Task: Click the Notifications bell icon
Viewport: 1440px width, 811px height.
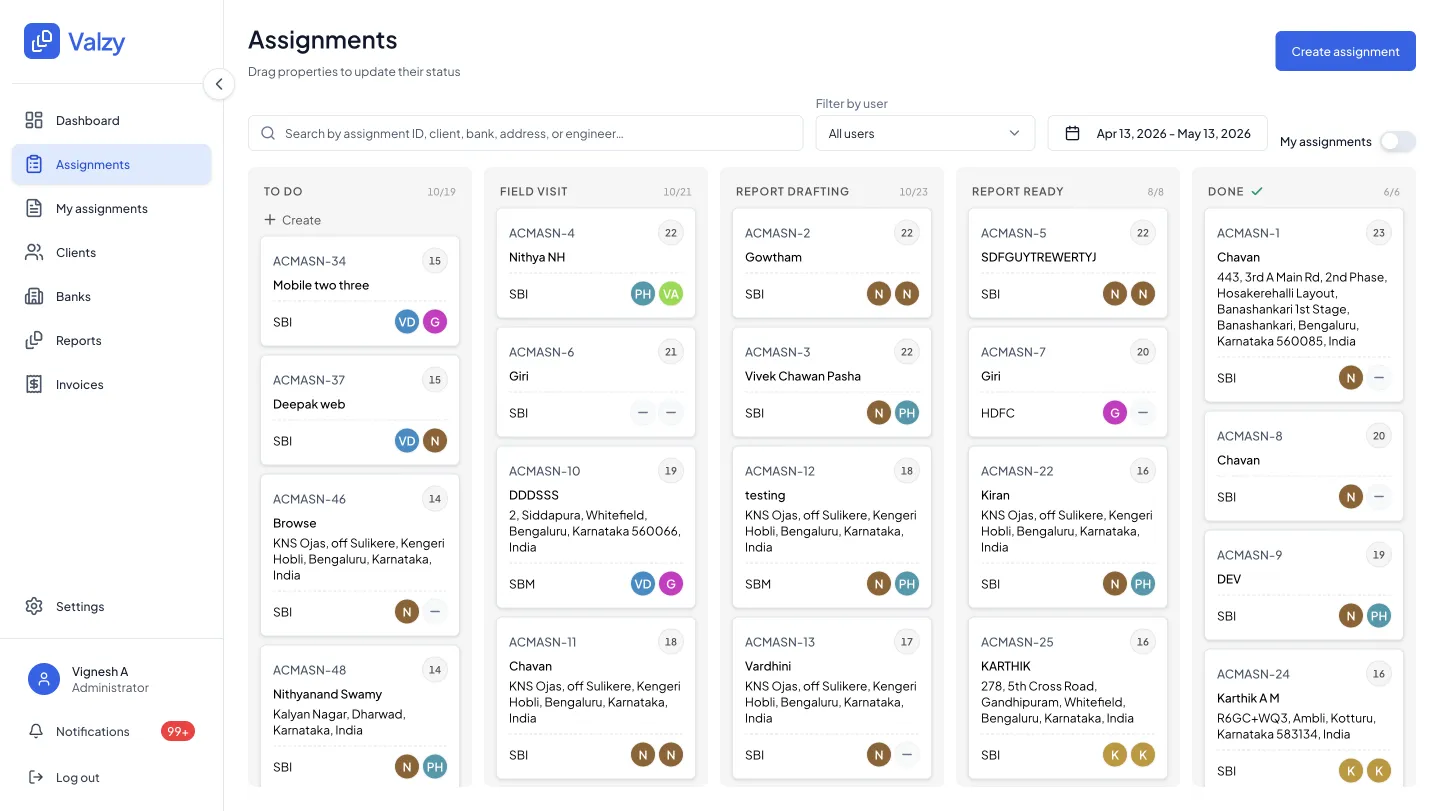Action: point(36,731)
